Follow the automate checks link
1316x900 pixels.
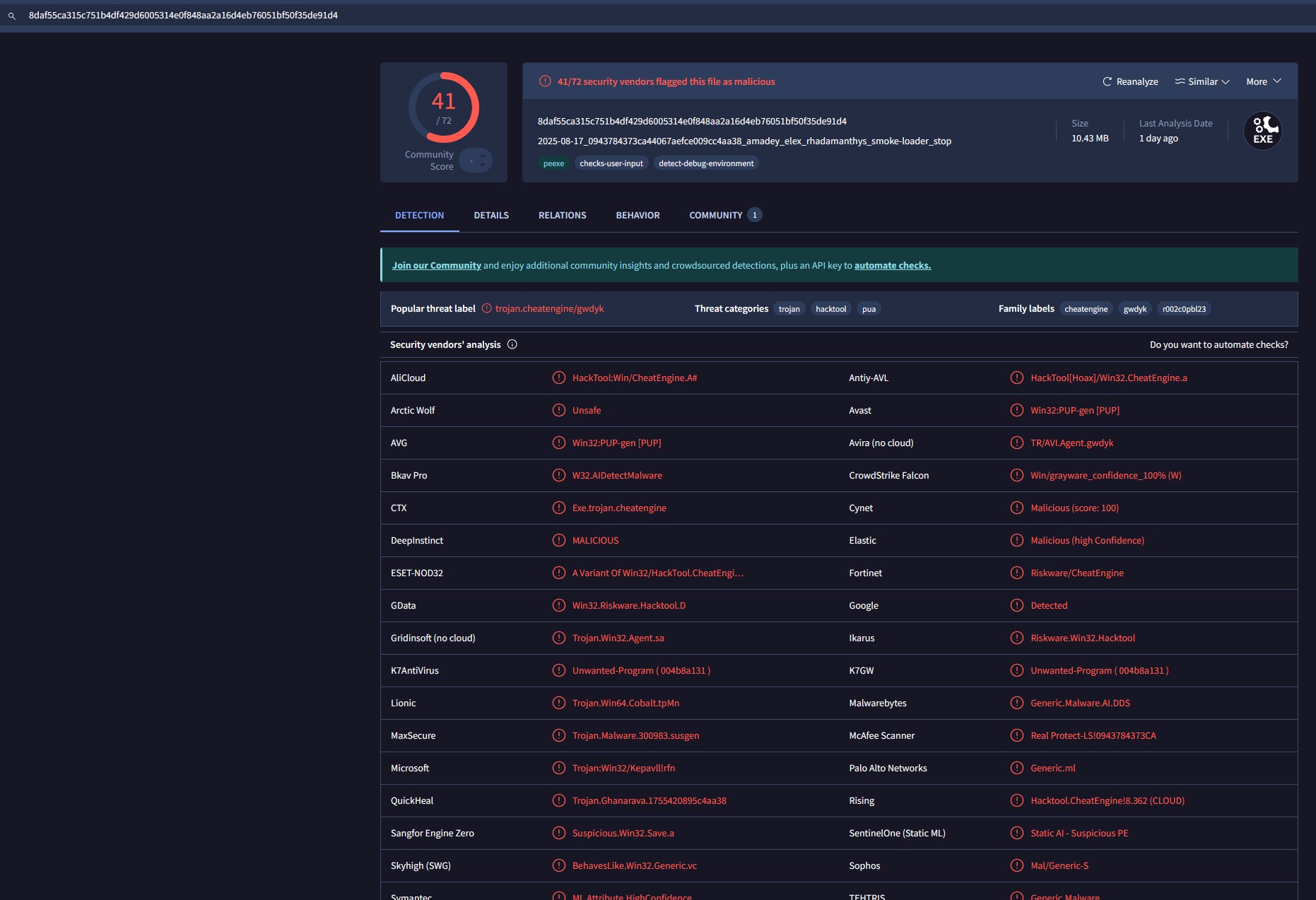(x=892, y=266)
